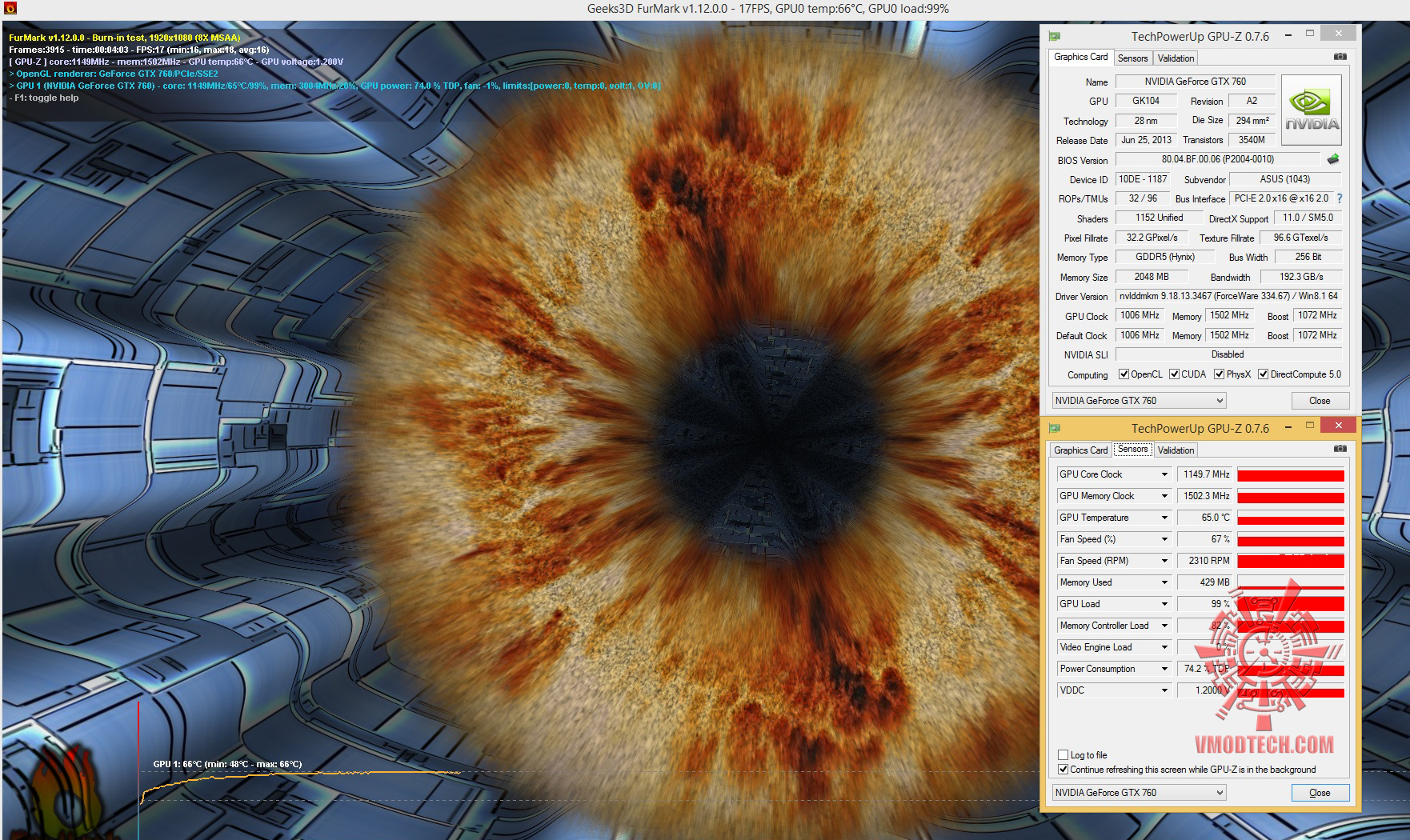Switch to the Sensors tab in the upper GPU-Z window

coord(1132,58)
